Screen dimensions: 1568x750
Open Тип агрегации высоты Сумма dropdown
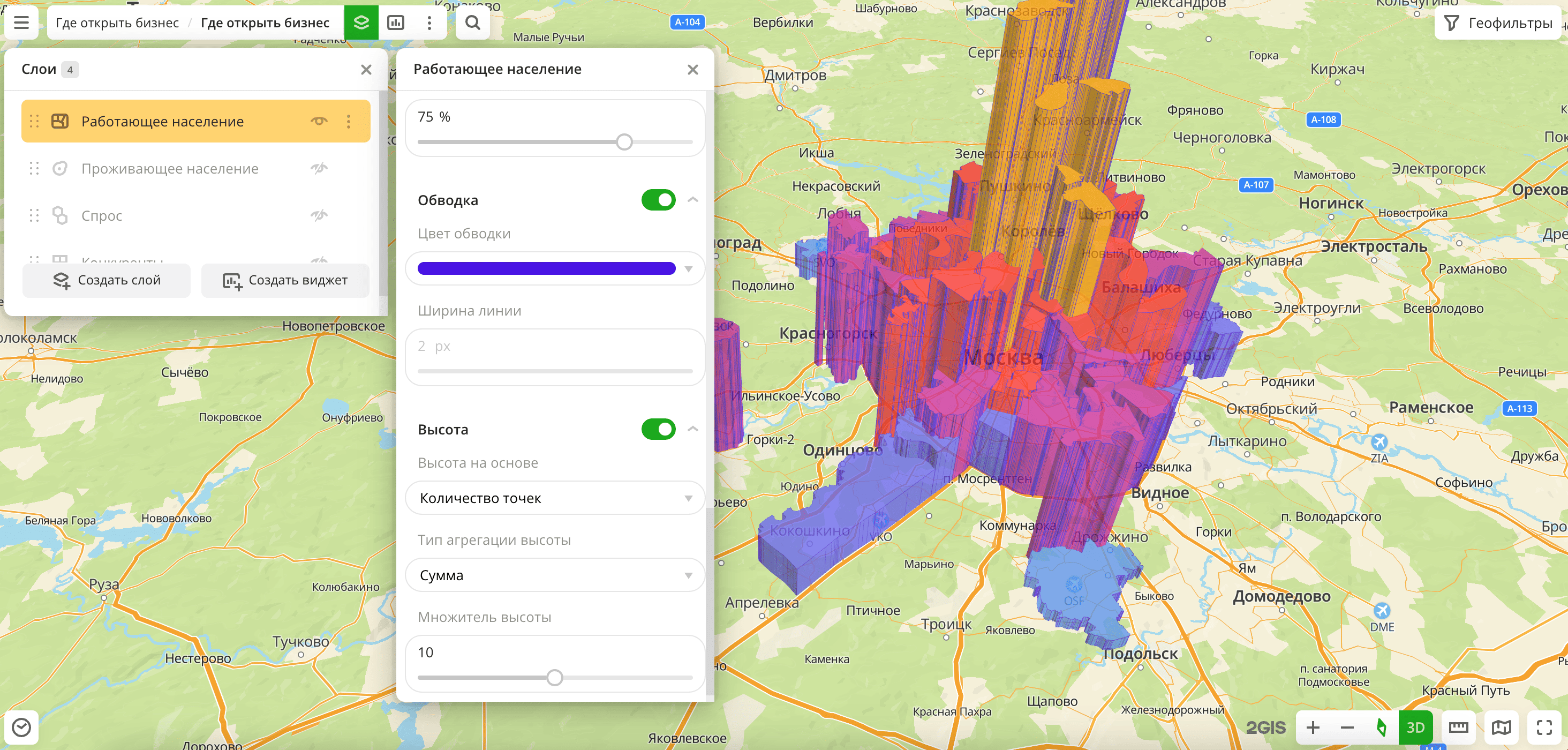[x=554, y=575]
